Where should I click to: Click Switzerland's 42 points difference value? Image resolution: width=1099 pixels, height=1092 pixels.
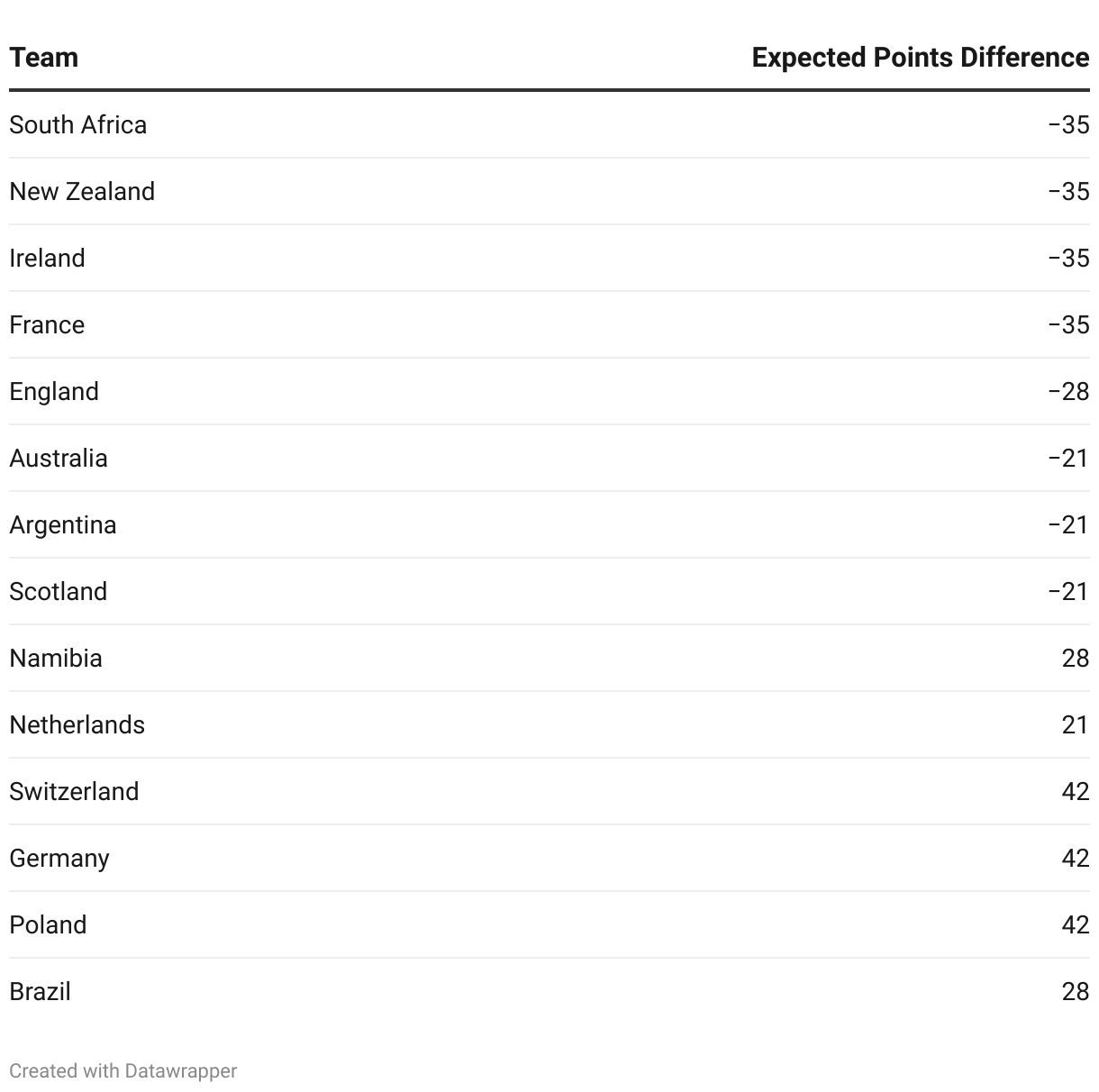click(1076, 791)
